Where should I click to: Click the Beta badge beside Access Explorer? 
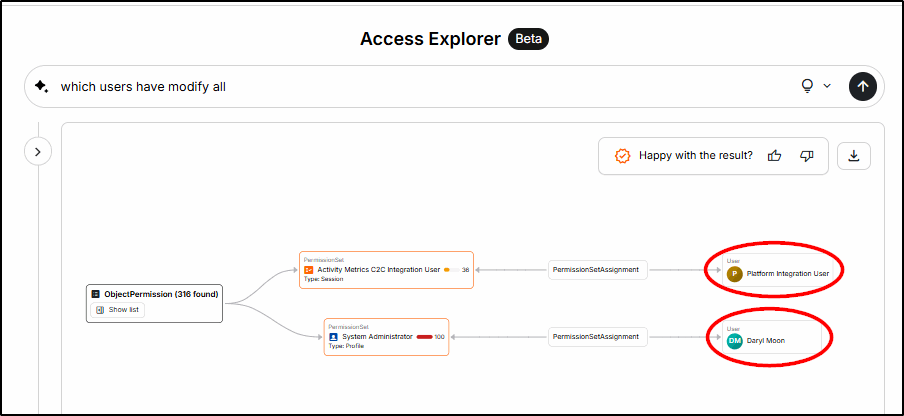pyautogui.click(x=529, y=39)
